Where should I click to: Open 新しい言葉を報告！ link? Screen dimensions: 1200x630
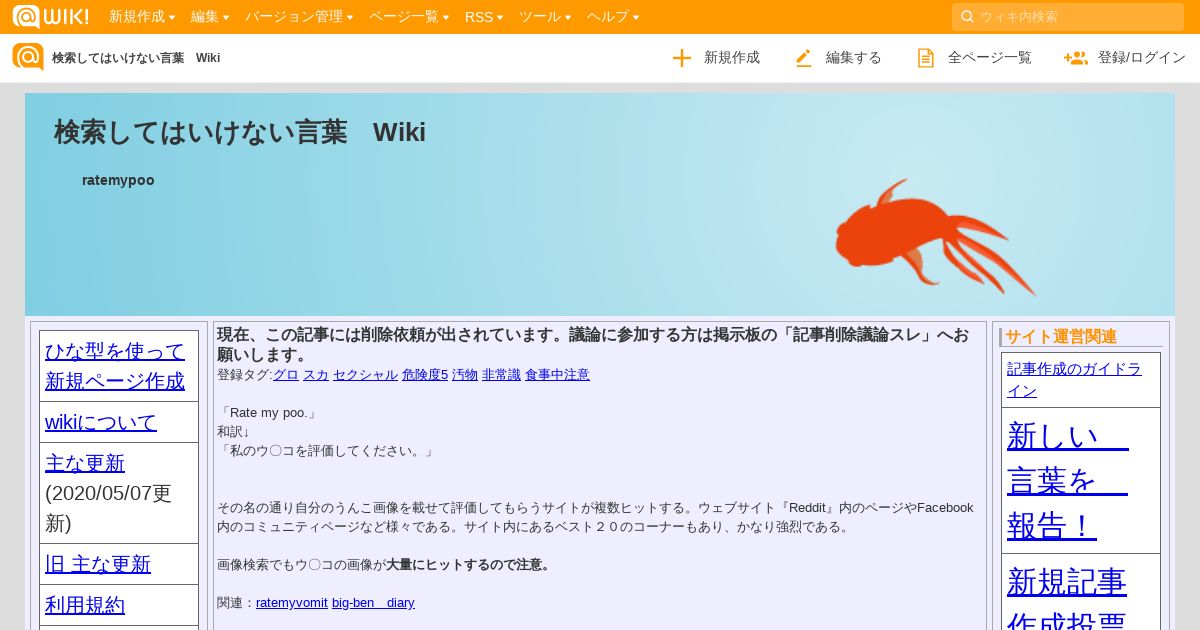click(1068, 481)
